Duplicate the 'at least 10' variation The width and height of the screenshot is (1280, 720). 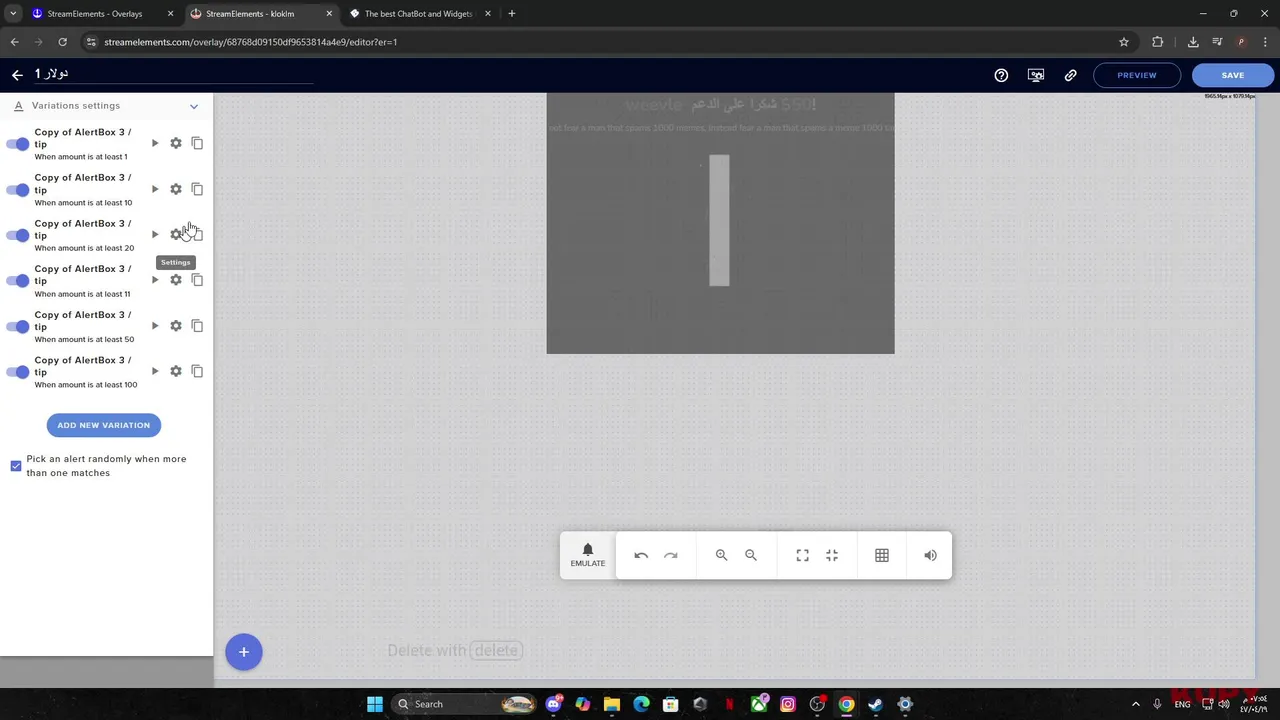click(x=197, y=189)
